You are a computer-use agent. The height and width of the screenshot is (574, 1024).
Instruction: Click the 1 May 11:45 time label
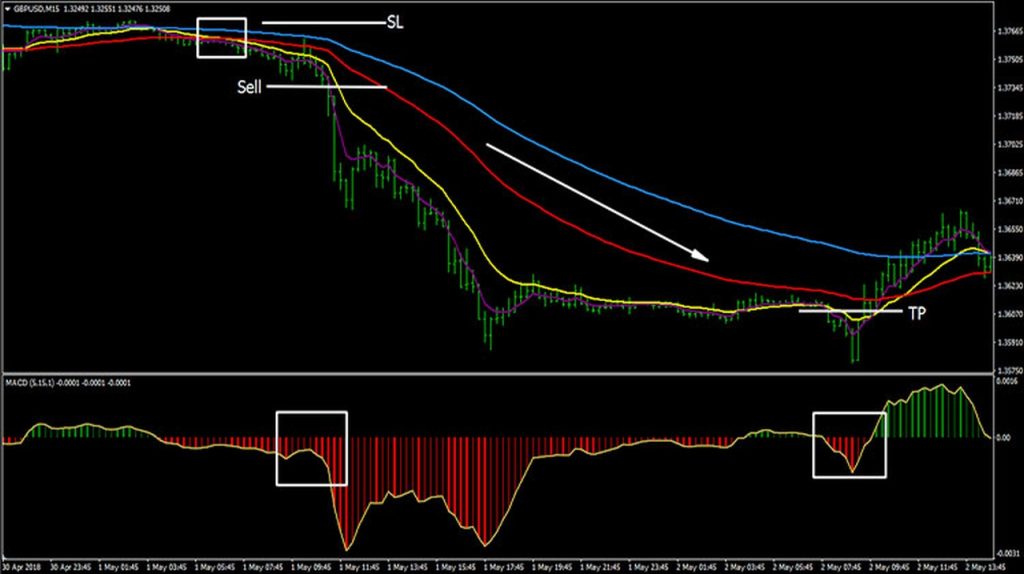[362, 567]
